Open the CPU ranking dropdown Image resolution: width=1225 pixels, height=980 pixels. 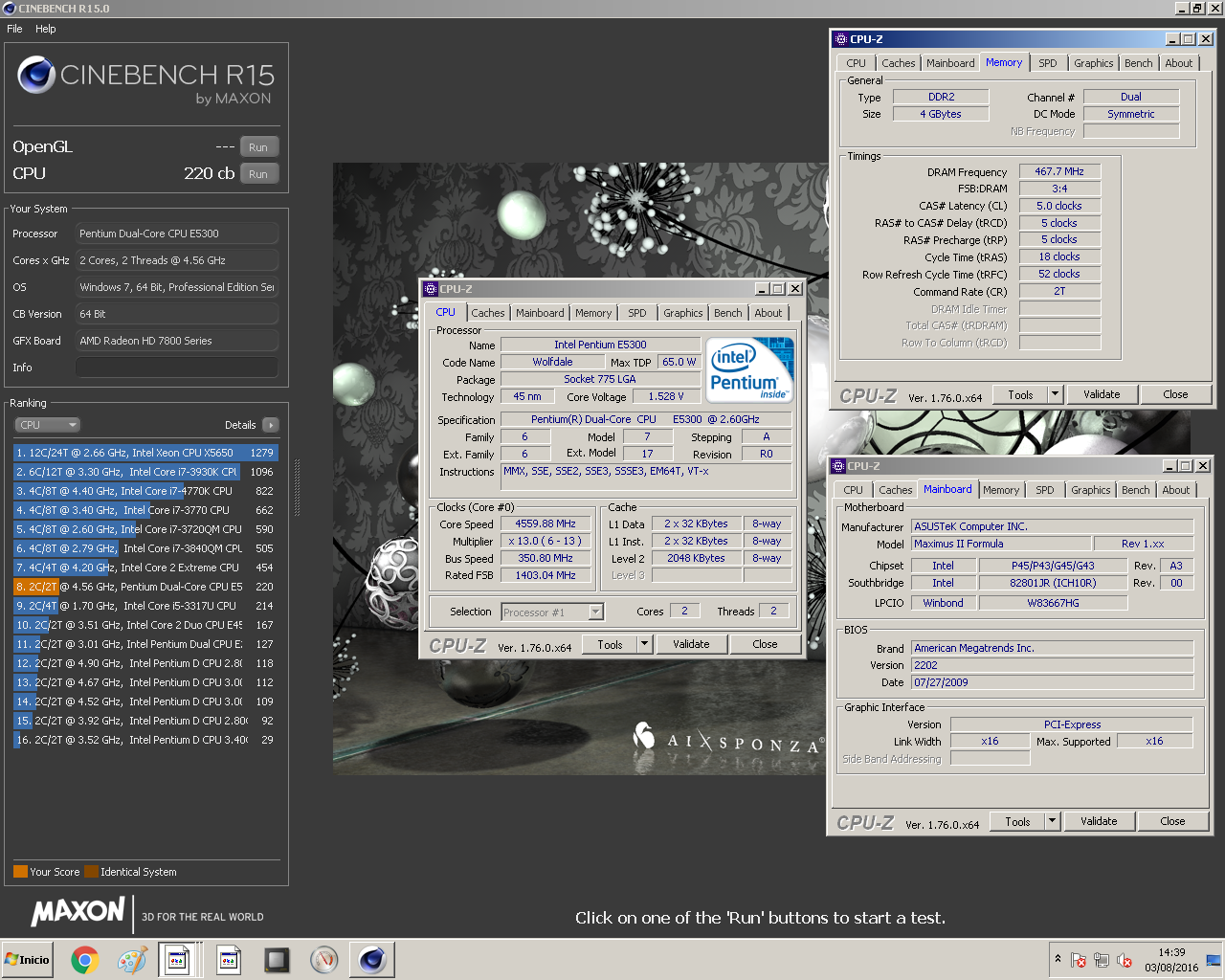click(x=47, y=425)
